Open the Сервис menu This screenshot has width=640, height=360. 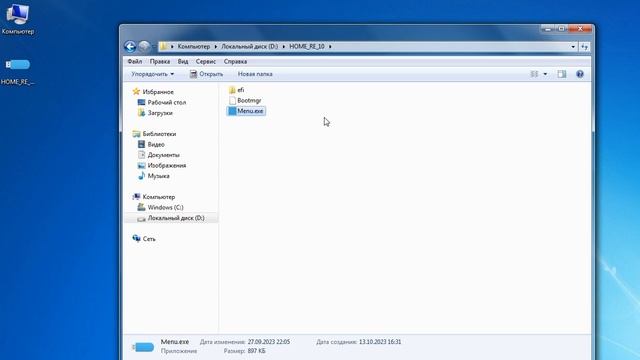[205, 62]
